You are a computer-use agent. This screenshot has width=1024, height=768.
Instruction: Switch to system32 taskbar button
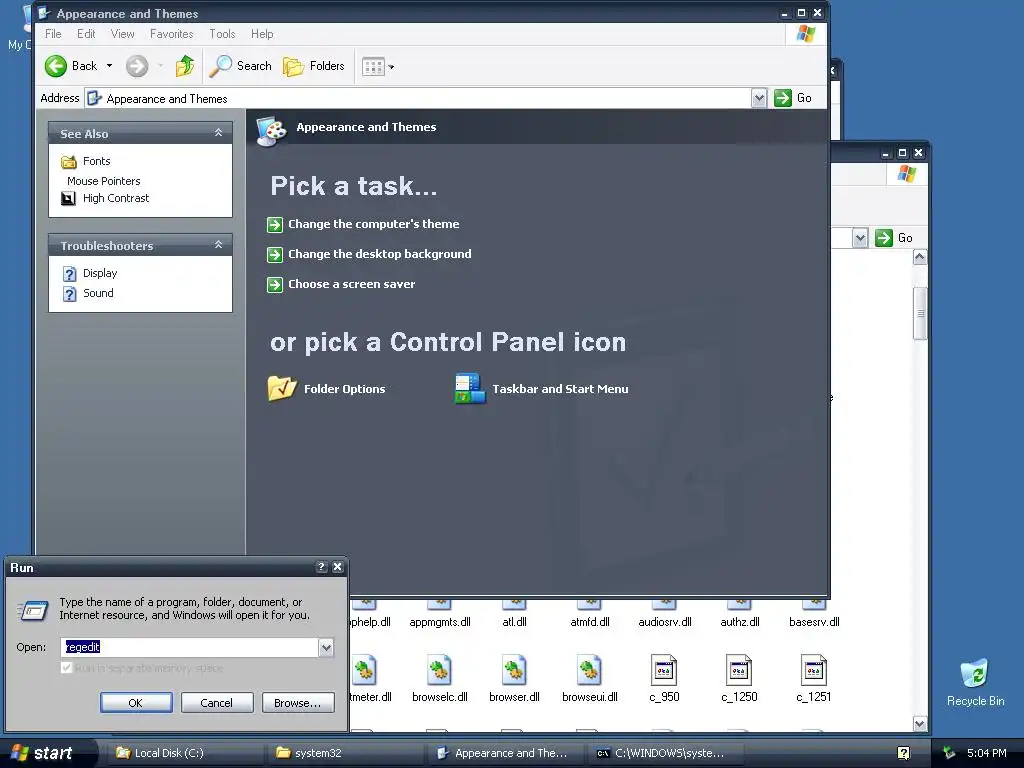tap(344, 753)
